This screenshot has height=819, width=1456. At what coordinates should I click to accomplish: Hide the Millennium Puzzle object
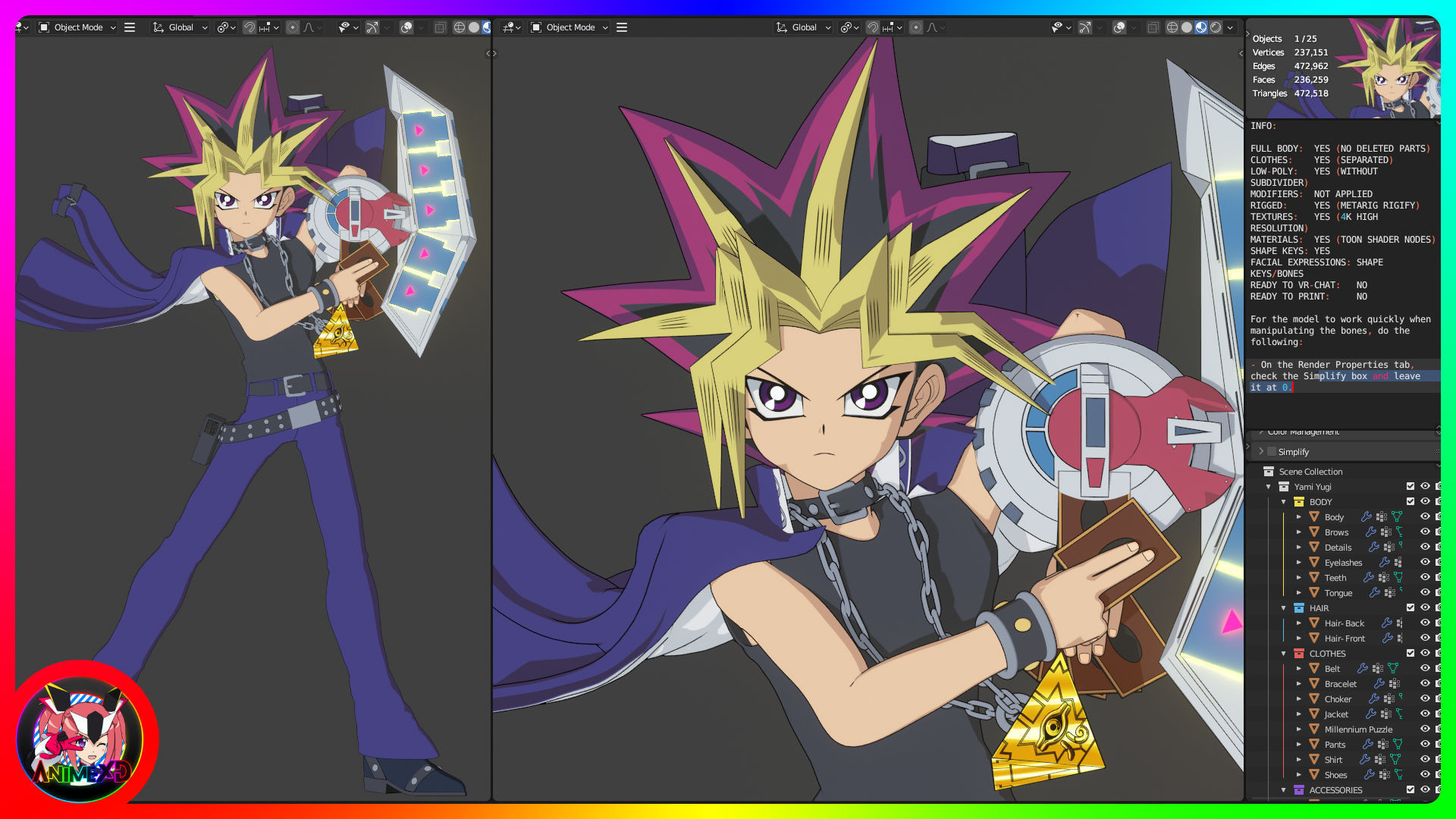[x=1425, y=729]
